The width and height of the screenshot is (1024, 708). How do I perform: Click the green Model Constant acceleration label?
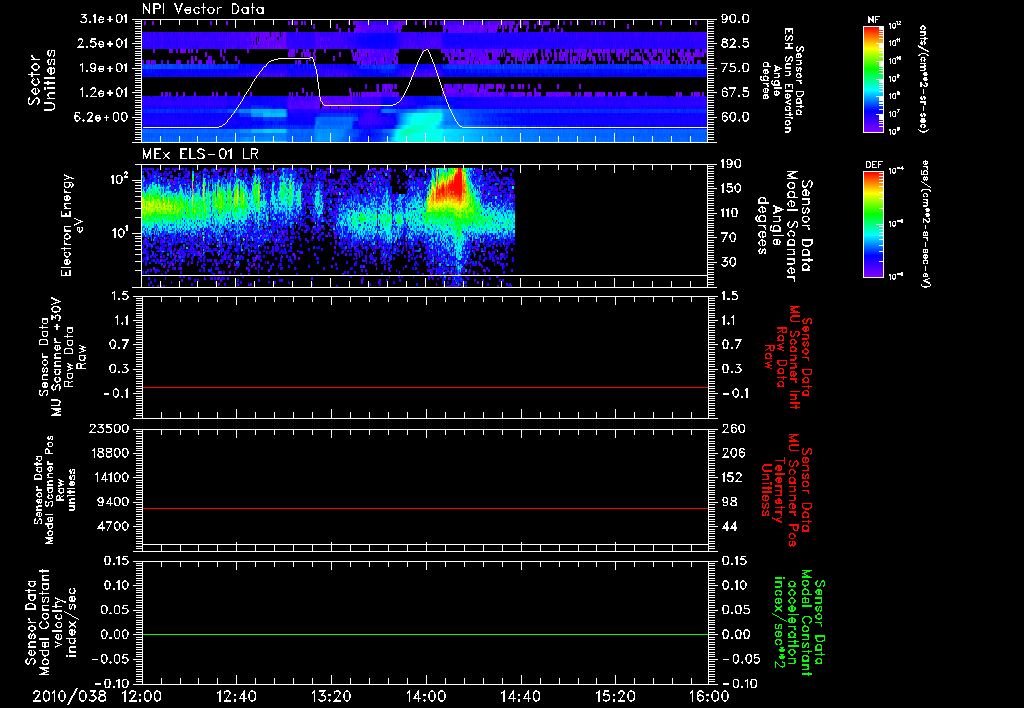point(798,622)
